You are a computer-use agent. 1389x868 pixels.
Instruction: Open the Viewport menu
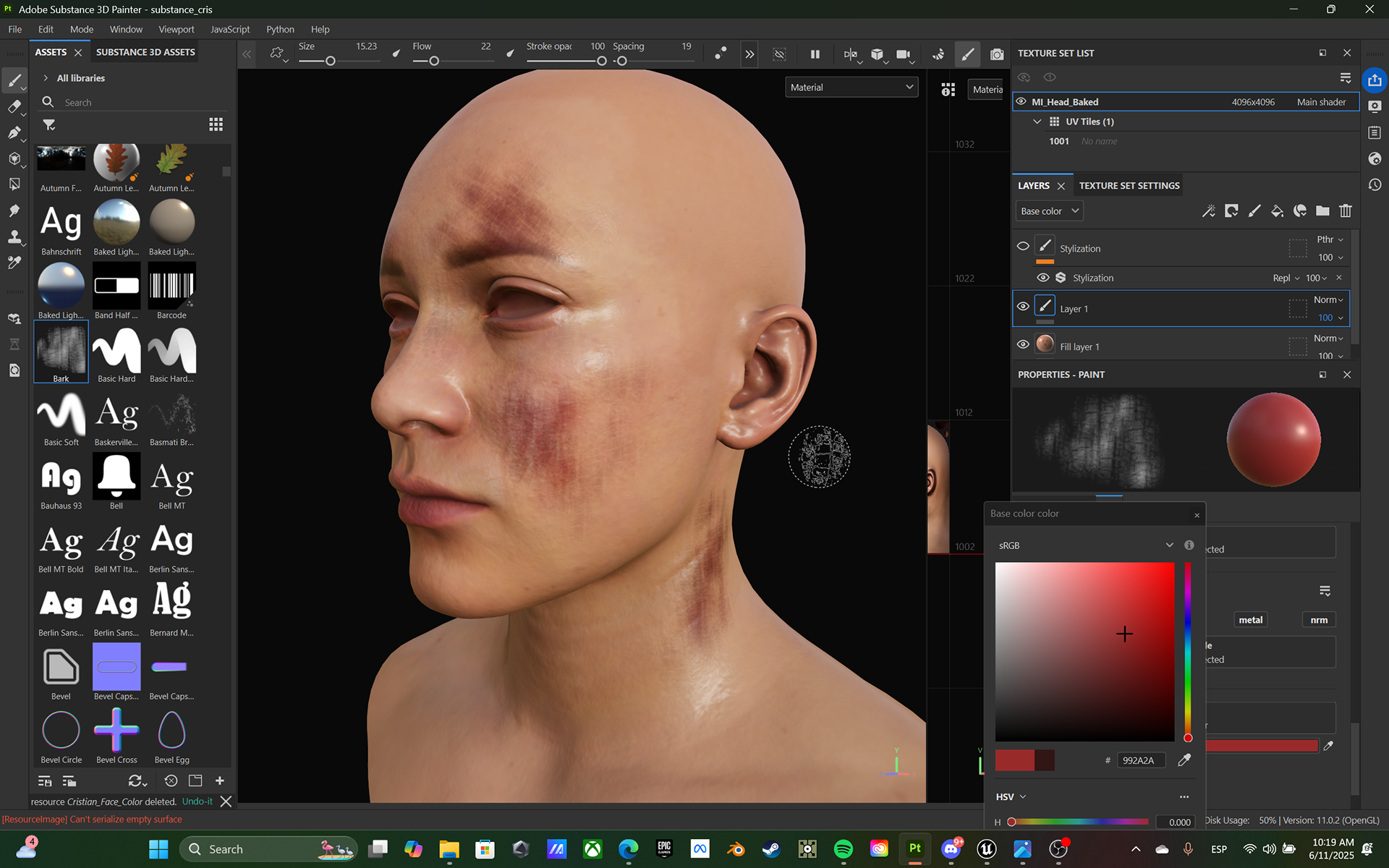click(176, 30)
